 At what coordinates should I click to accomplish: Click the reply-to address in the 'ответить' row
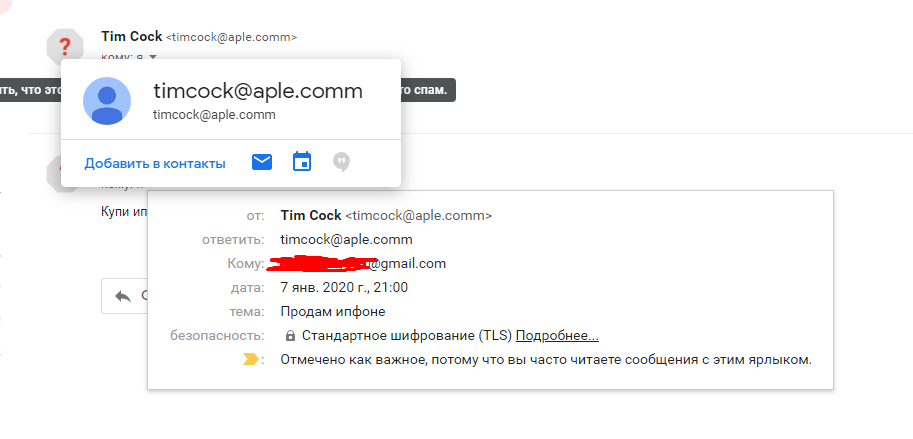(x=346, y=240)
